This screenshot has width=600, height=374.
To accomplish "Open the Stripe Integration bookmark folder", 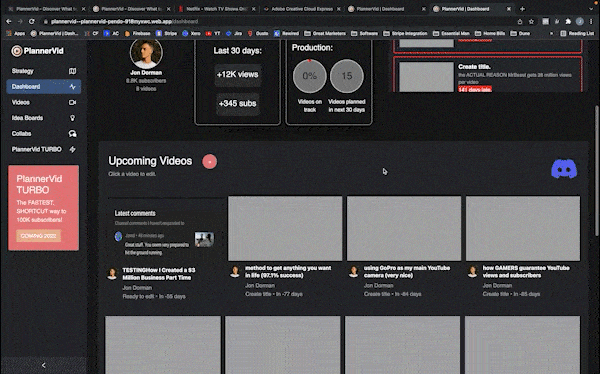I will click(x=405, y=34).
